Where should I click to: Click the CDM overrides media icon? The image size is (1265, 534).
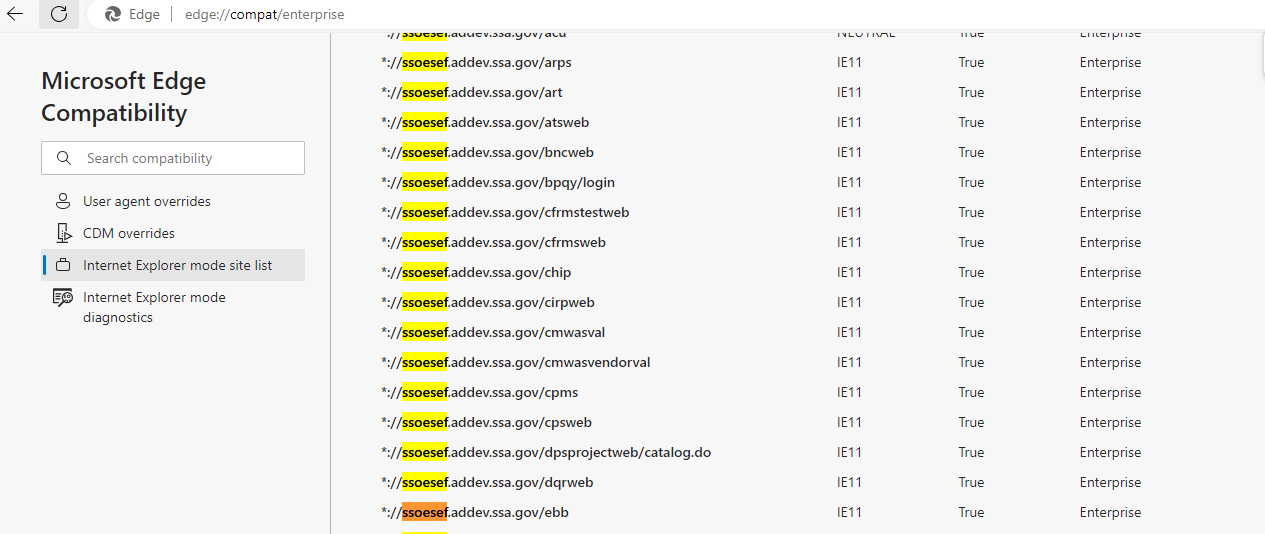(x=63, y=233)
